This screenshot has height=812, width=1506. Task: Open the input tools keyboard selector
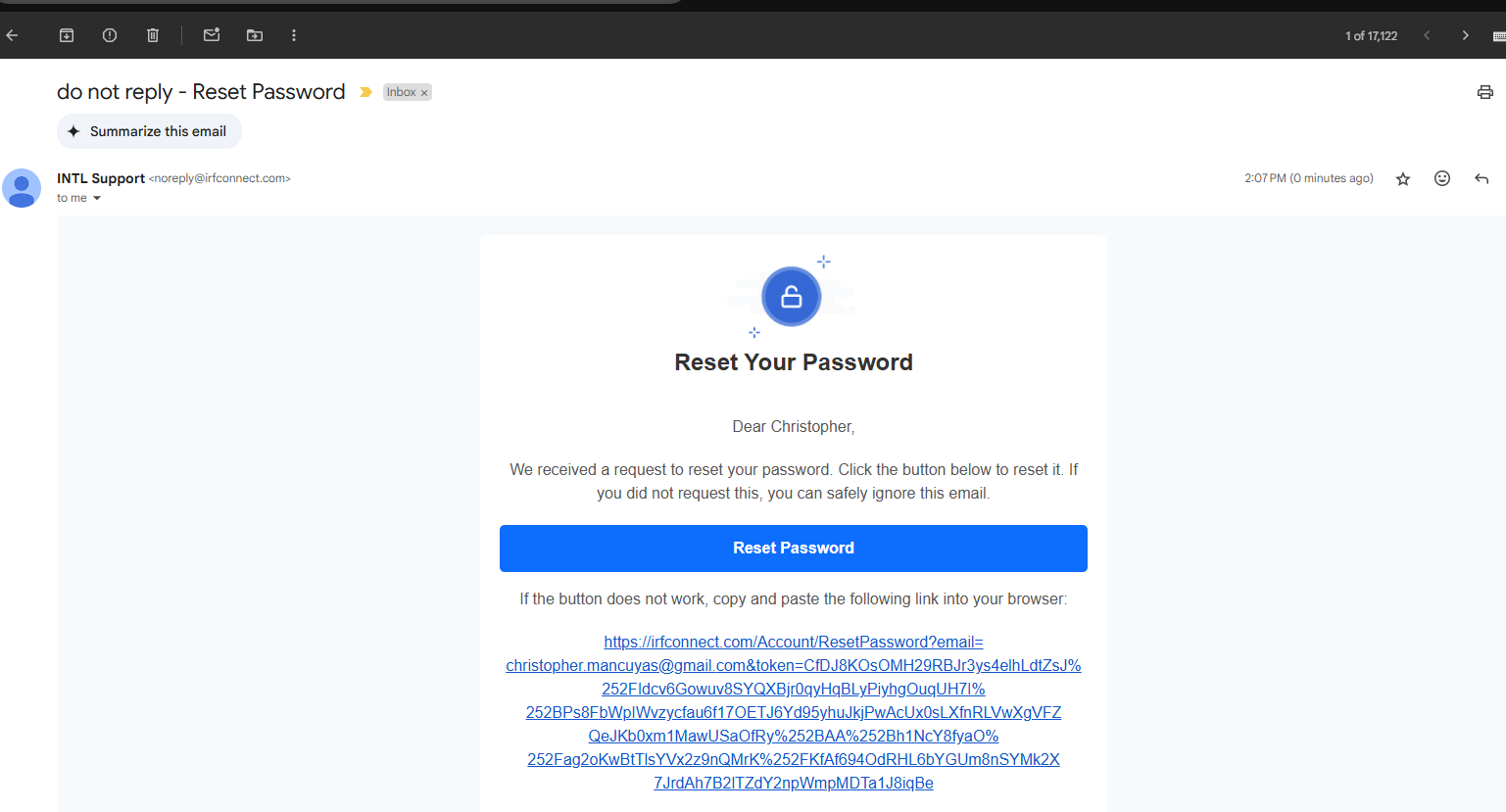pos(1498,35)
